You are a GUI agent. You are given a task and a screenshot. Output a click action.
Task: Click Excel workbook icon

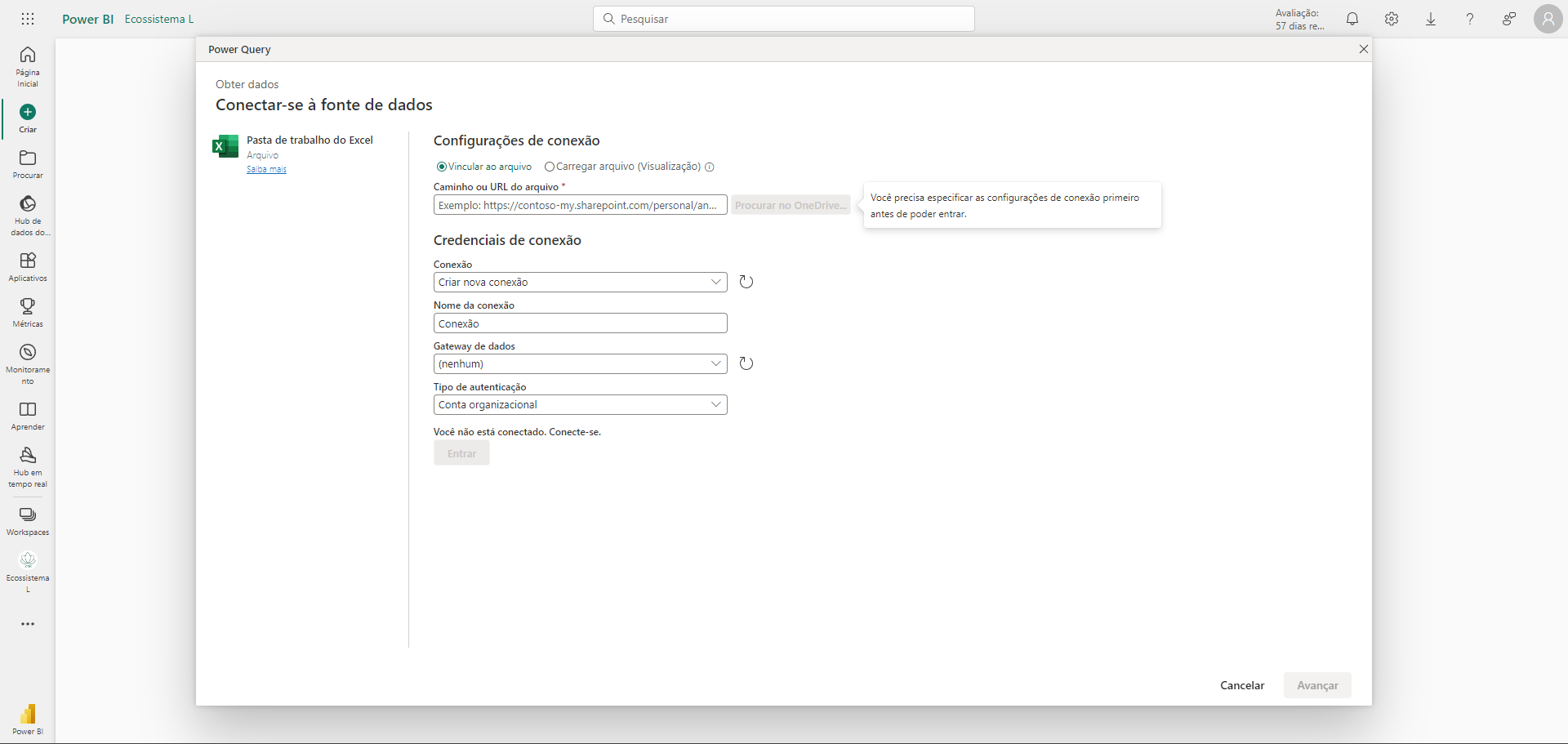click(225, 146)
